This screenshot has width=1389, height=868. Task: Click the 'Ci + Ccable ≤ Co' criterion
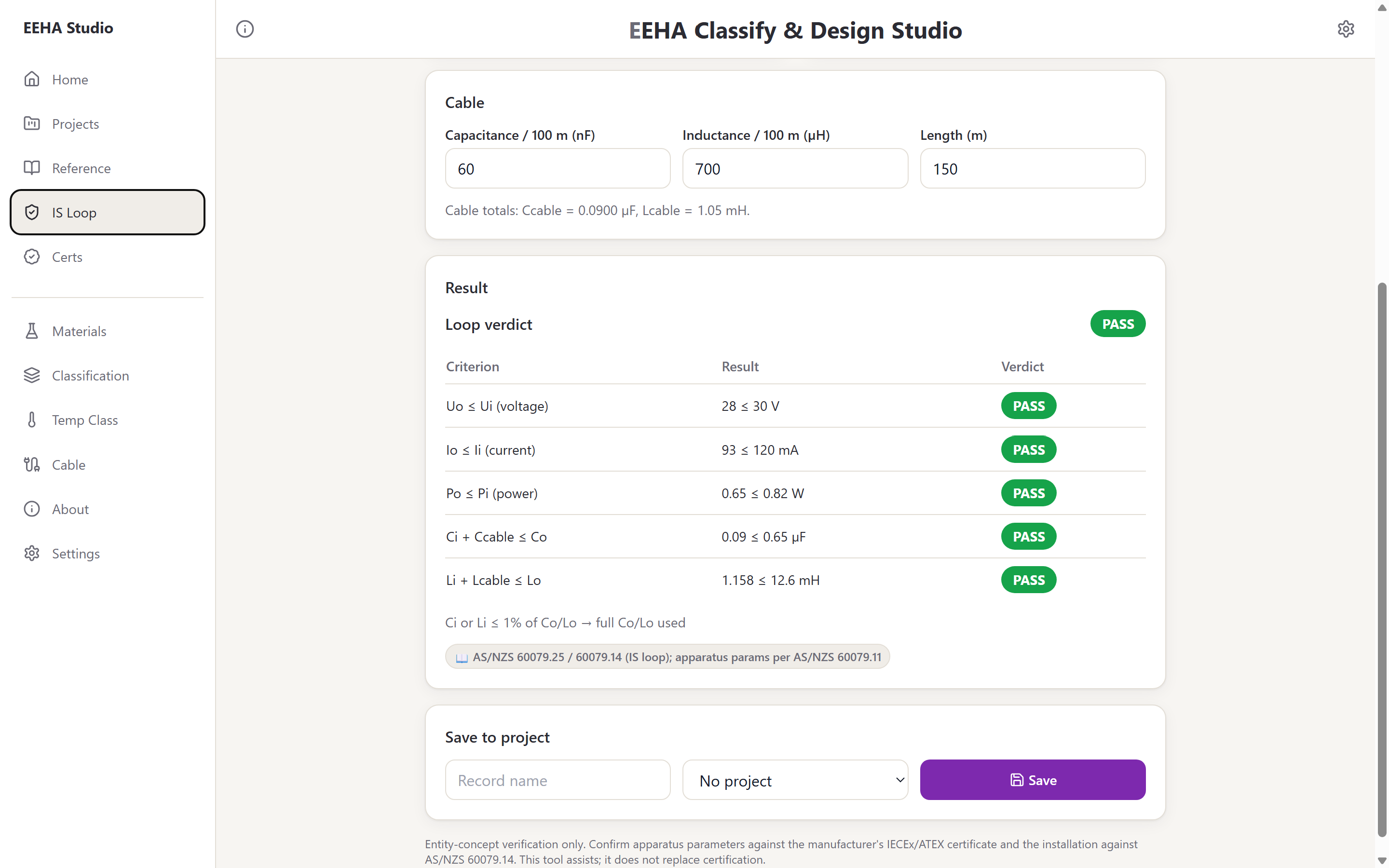pyautogui.click(x=496, y=537)
